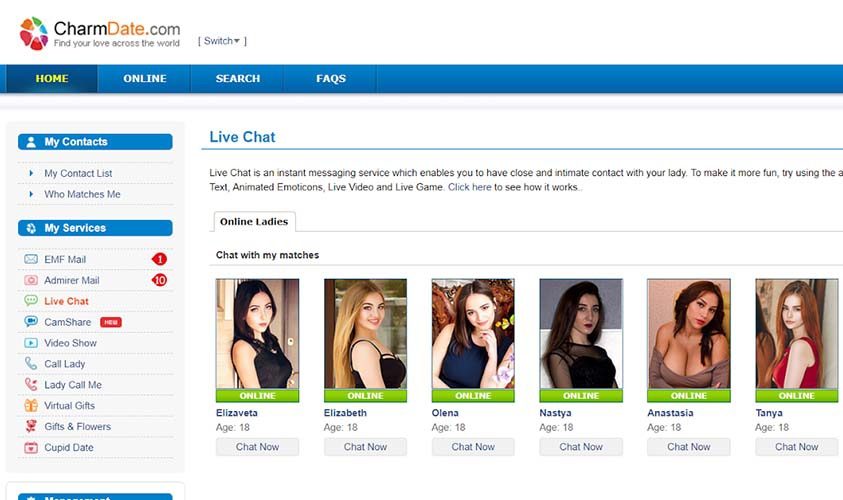Open the Live Chat speech bubble icon
The height and width of the screenshot is (500, 843).
click(x=31, y=301)
